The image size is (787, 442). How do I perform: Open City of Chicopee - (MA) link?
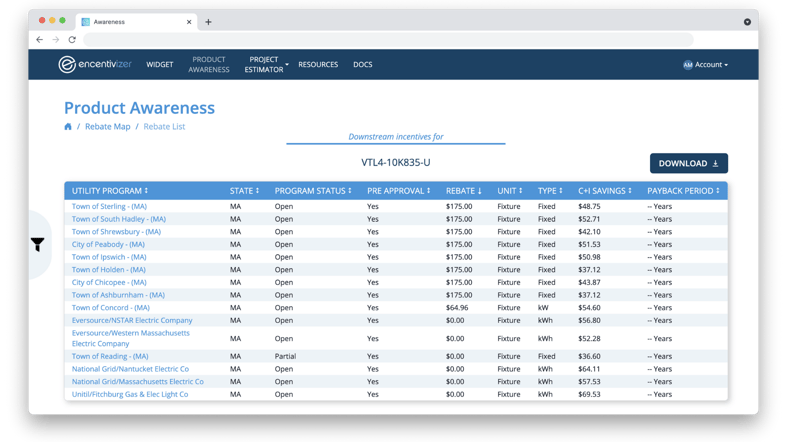[109, 282]
